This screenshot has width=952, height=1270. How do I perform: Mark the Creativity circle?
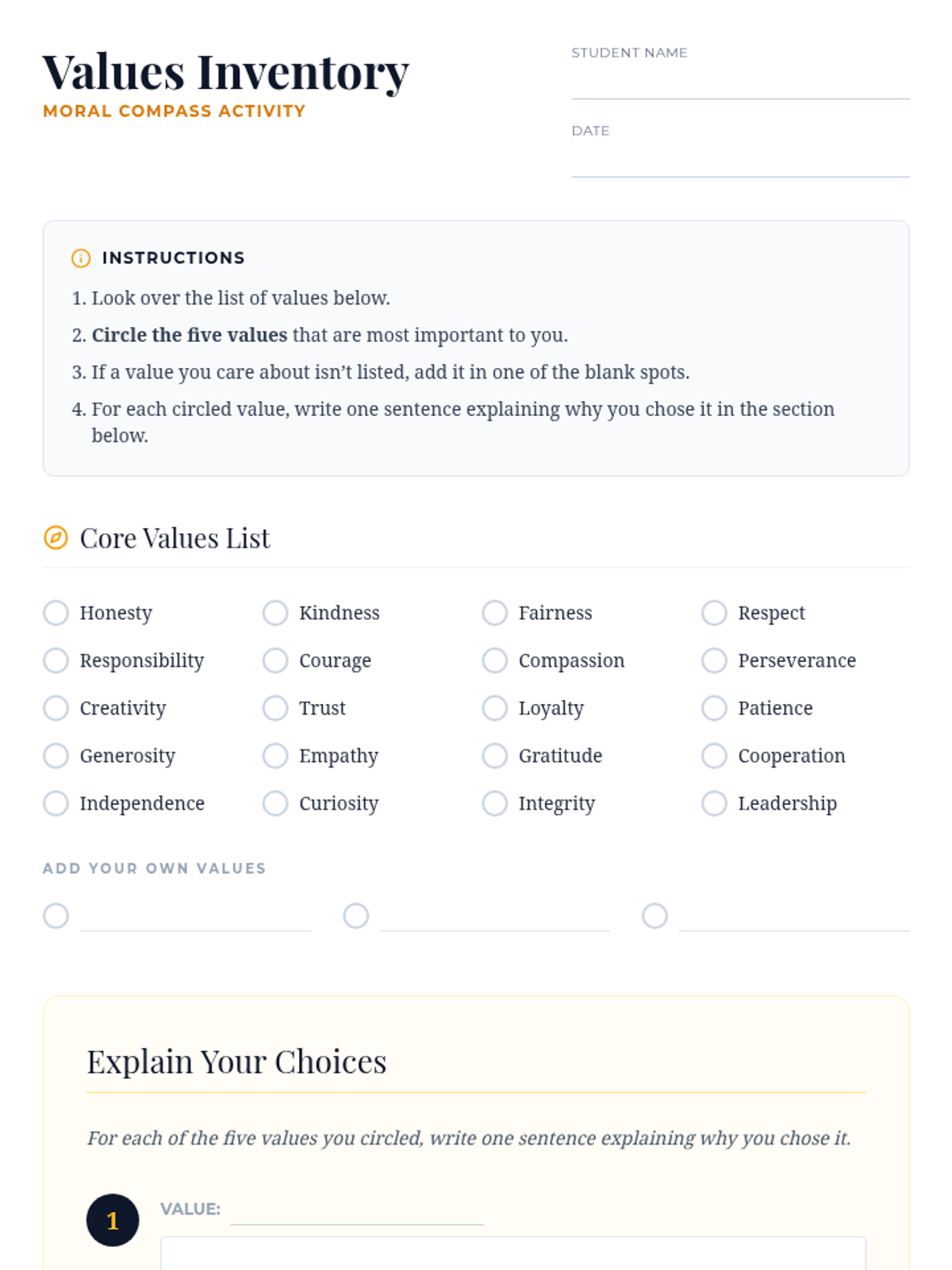(56, 708)
